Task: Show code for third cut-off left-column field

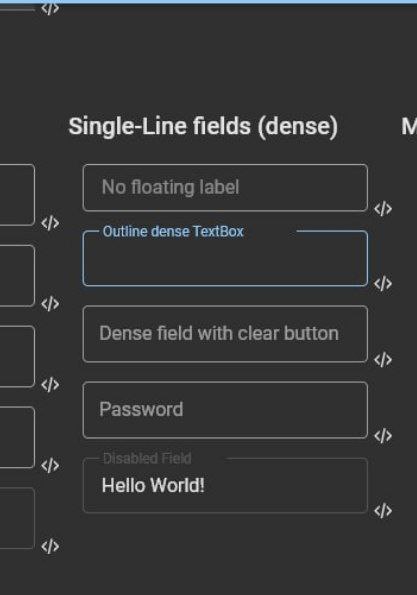Action: [x=50, y=385]
